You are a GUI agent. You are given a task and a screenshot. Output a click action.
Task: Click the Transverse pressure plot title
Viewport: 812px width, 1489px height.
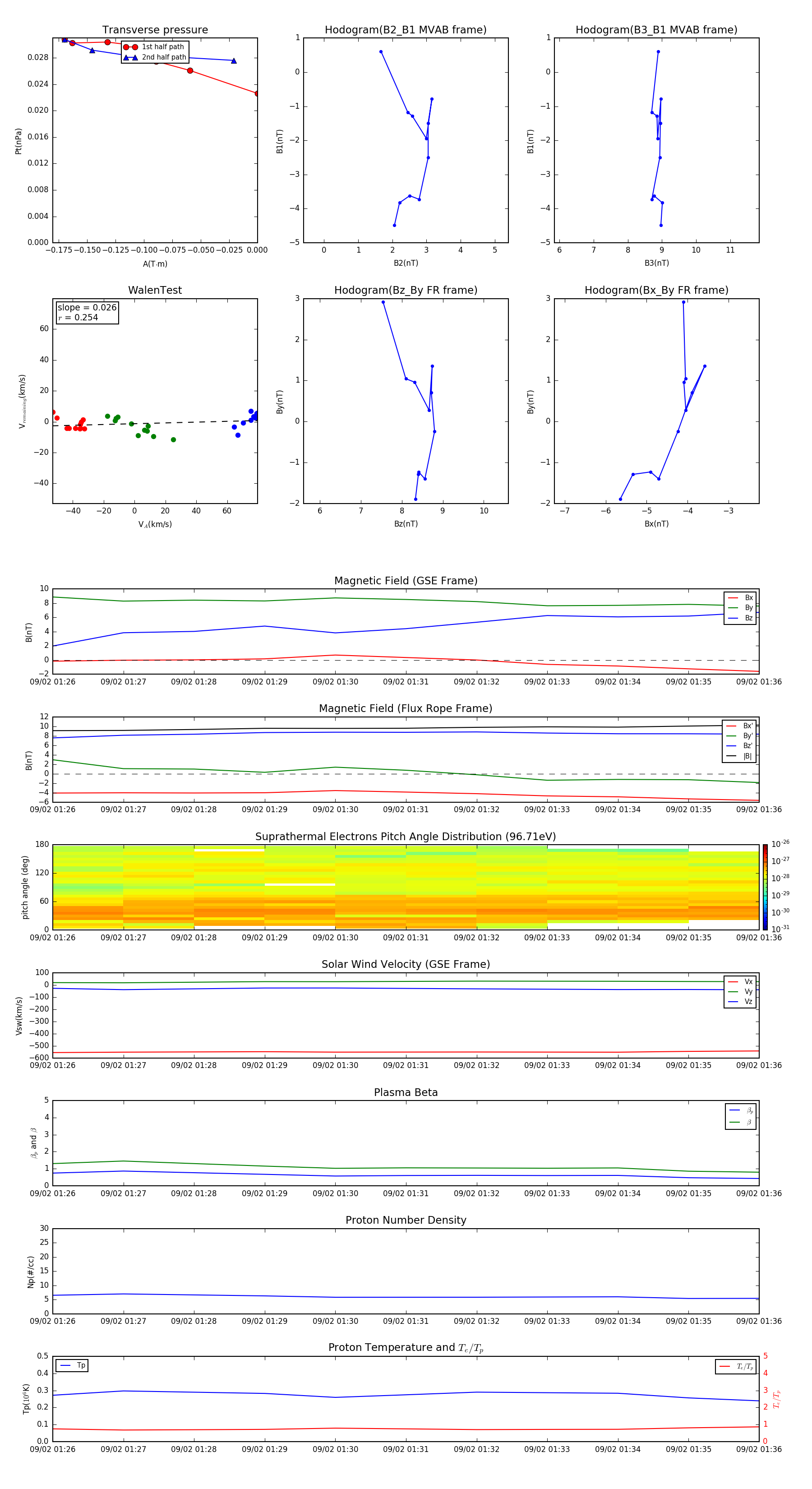tap(155, 30)
